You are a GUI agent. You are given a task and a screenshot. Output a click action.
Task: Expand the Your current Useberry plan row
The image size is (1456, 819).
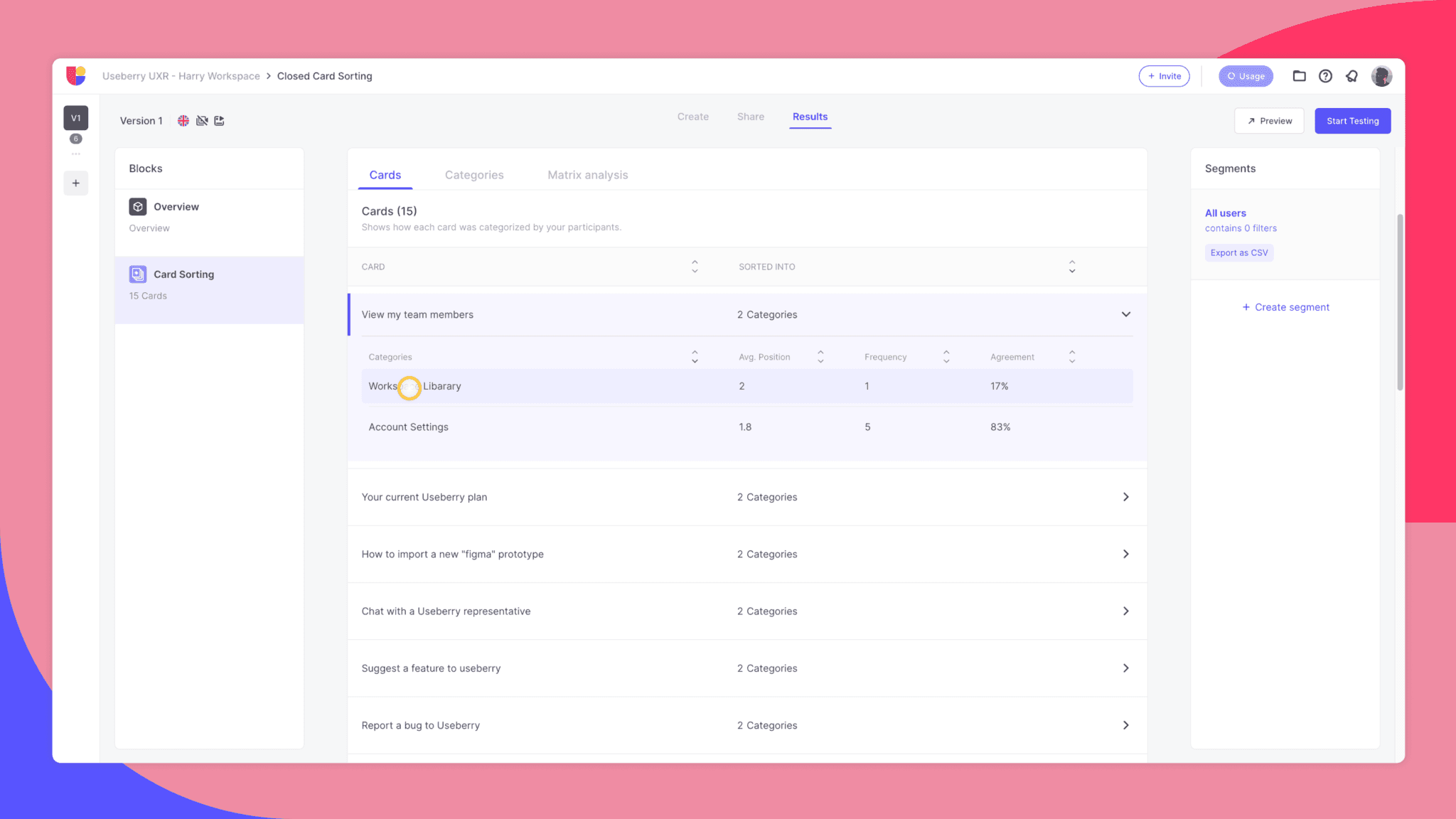click(1125, 497)
